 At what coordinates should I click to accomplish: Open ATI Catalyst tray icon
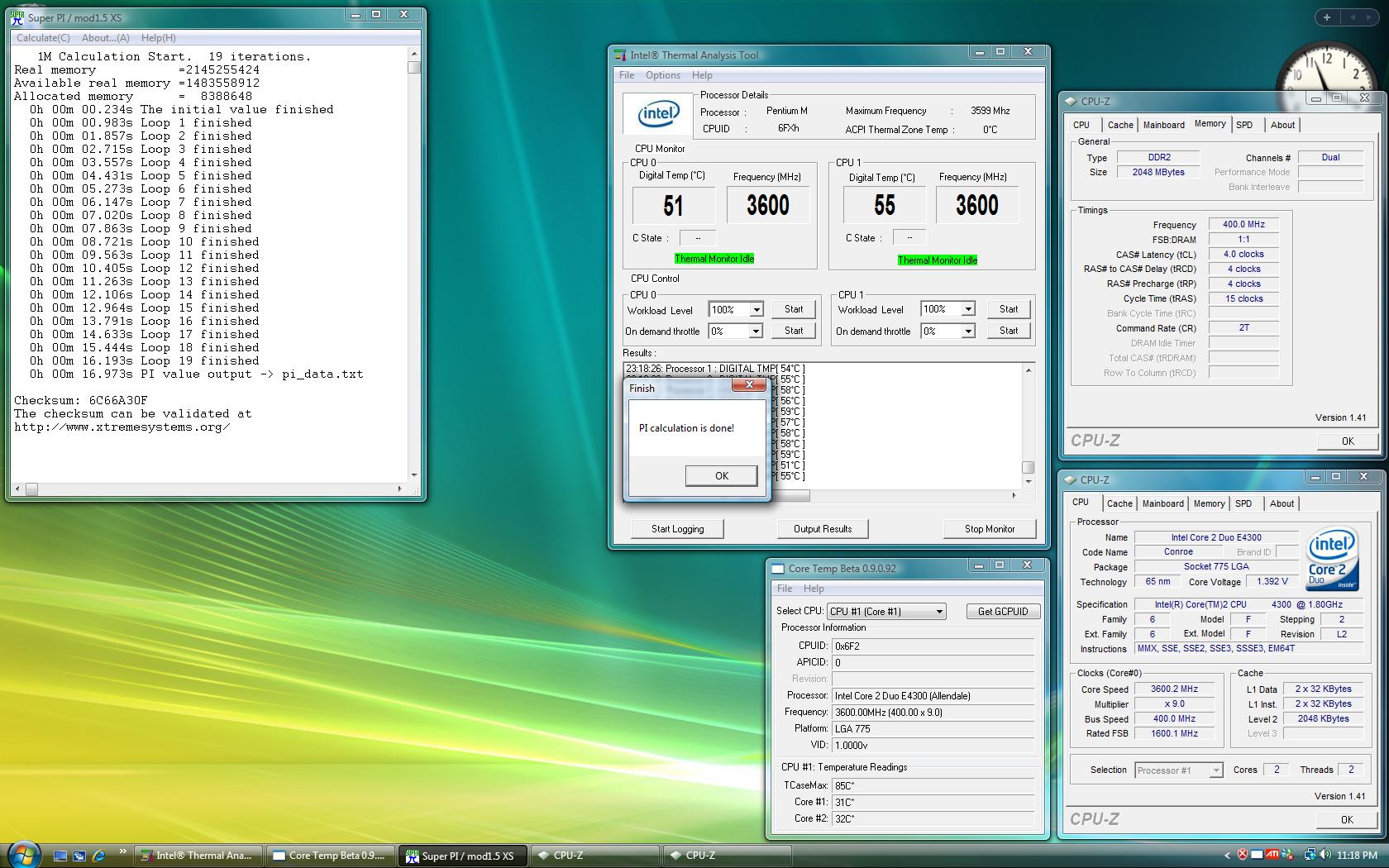pos(1272,855)
